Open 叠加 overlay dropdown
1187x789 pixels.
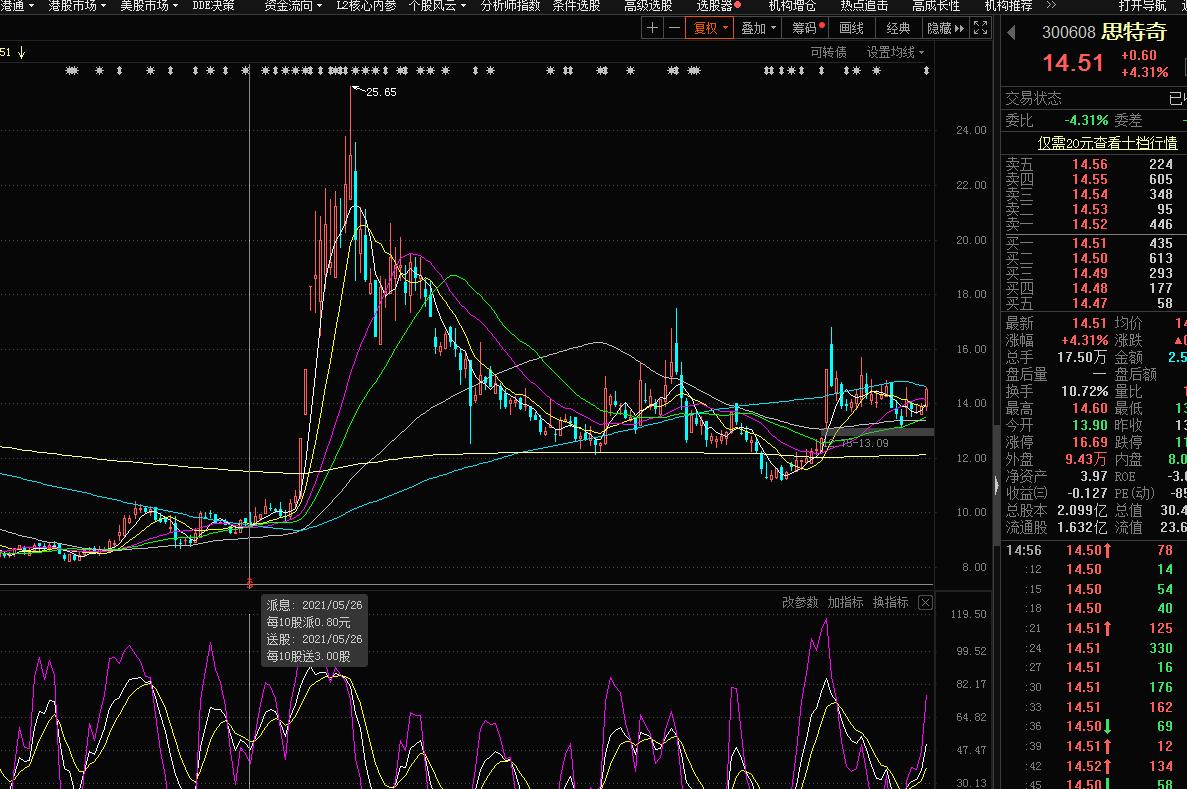758,28
